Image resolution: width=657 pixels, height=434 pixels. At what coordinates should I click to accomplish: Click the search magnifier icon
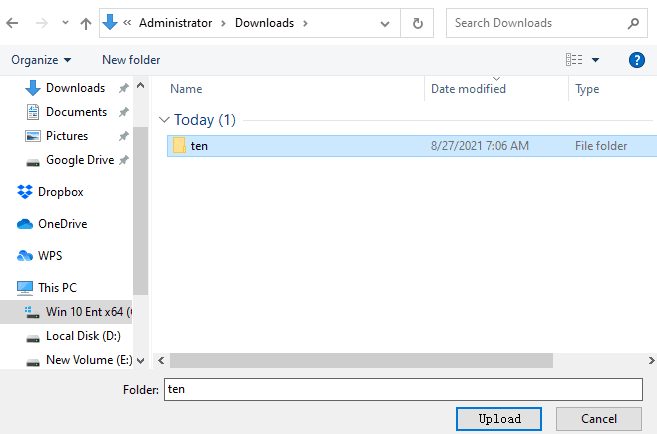tap(633, 23)
